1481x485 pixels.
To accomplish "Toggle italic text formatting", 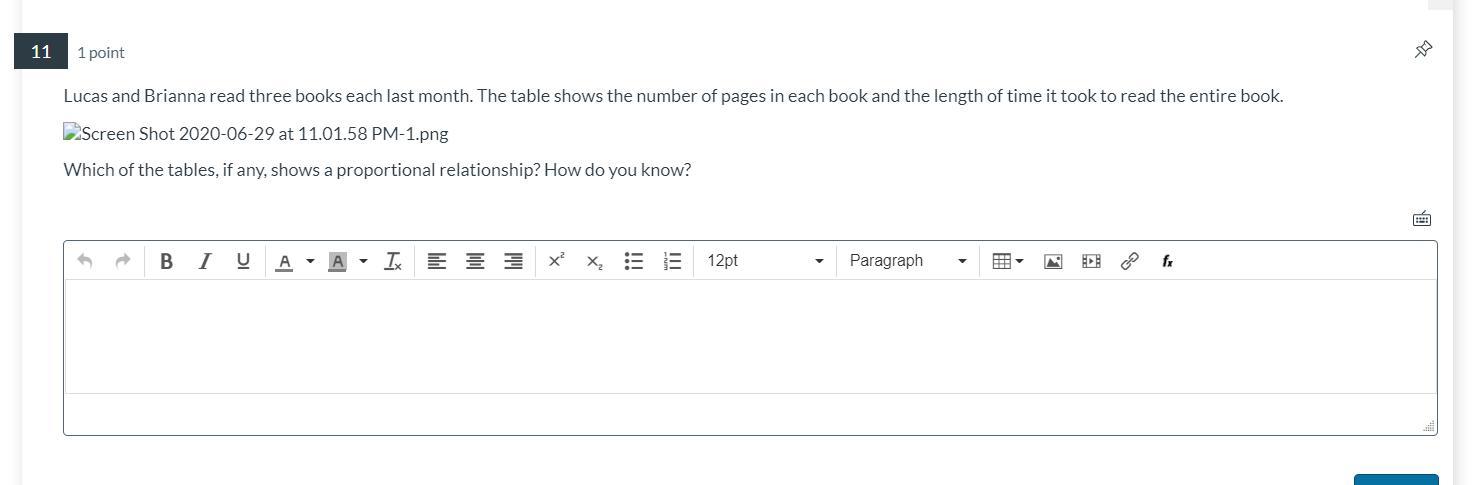I will 205,261.
